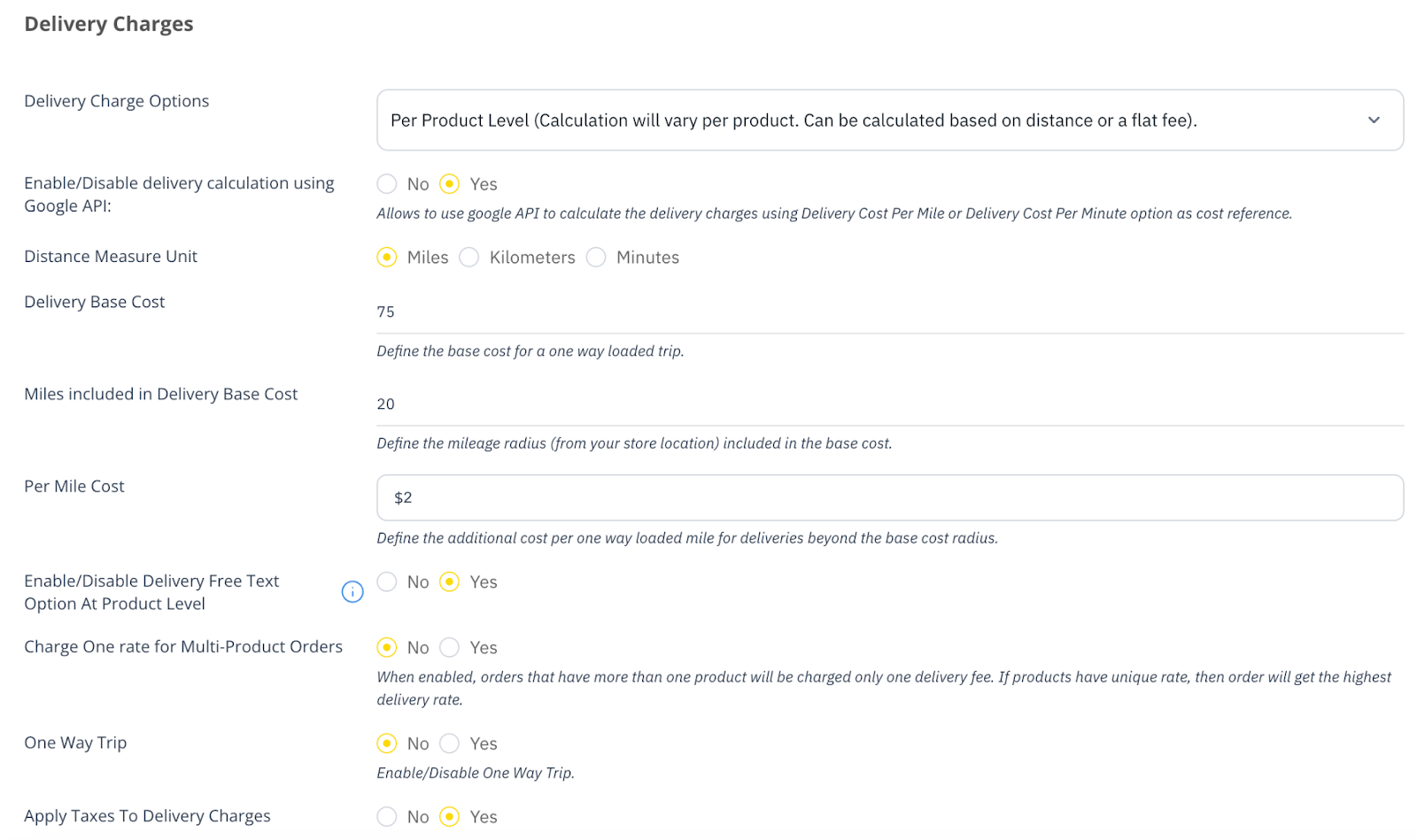Click the 'When enabled, orders that have more' help text
The image size is (1417, 840).
click(x=884, y=689)
